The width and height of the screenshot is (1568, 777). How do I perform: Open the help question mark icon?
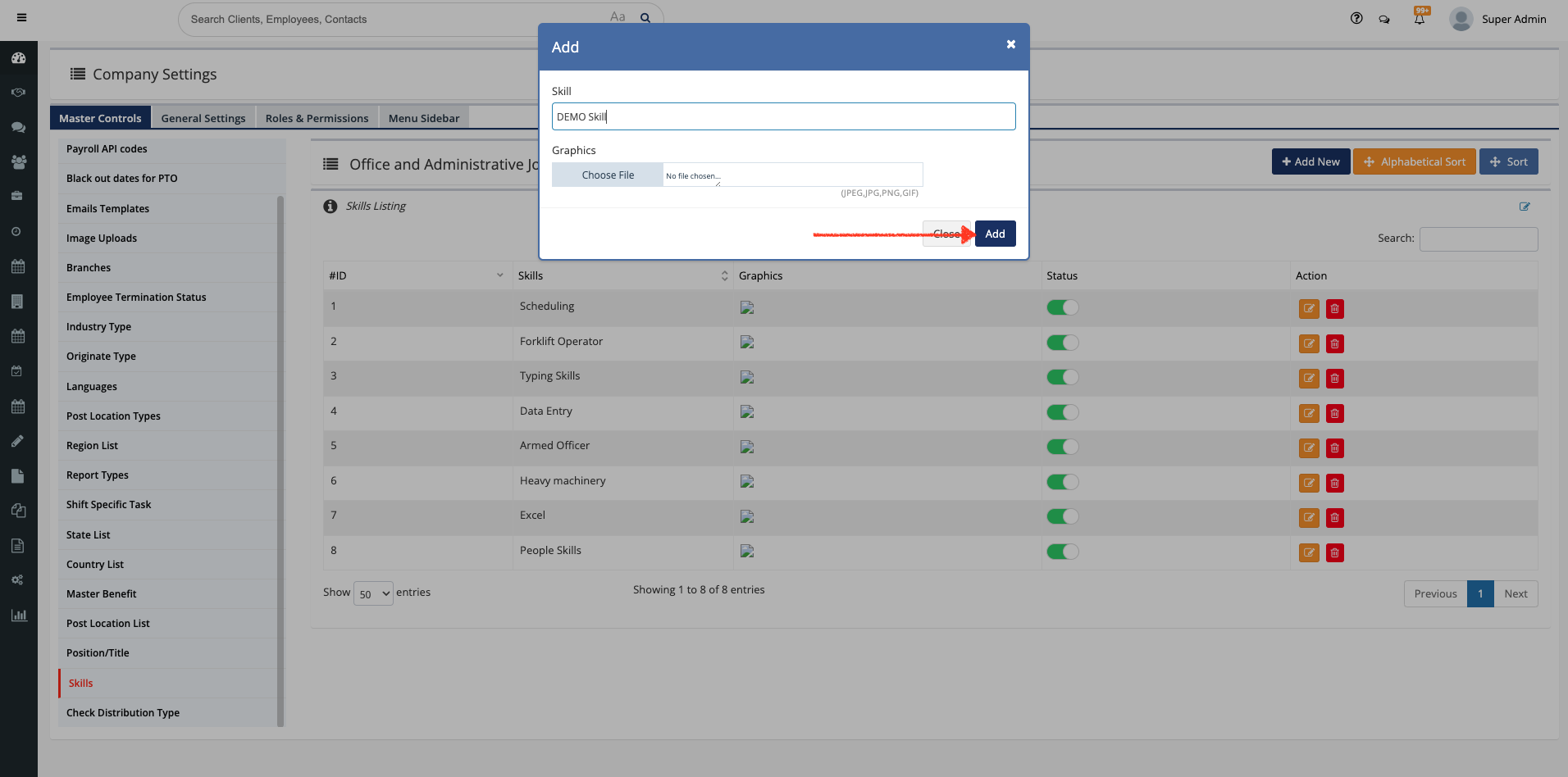coord(1356,19)
